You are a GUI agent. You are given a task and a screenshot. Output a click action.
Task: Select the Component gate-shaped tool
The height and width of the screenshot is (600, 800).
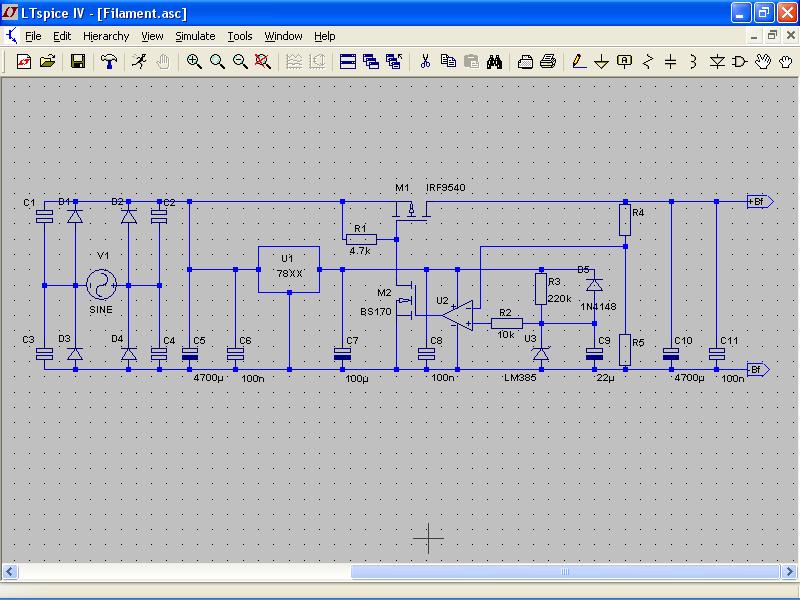click(739, 62)
